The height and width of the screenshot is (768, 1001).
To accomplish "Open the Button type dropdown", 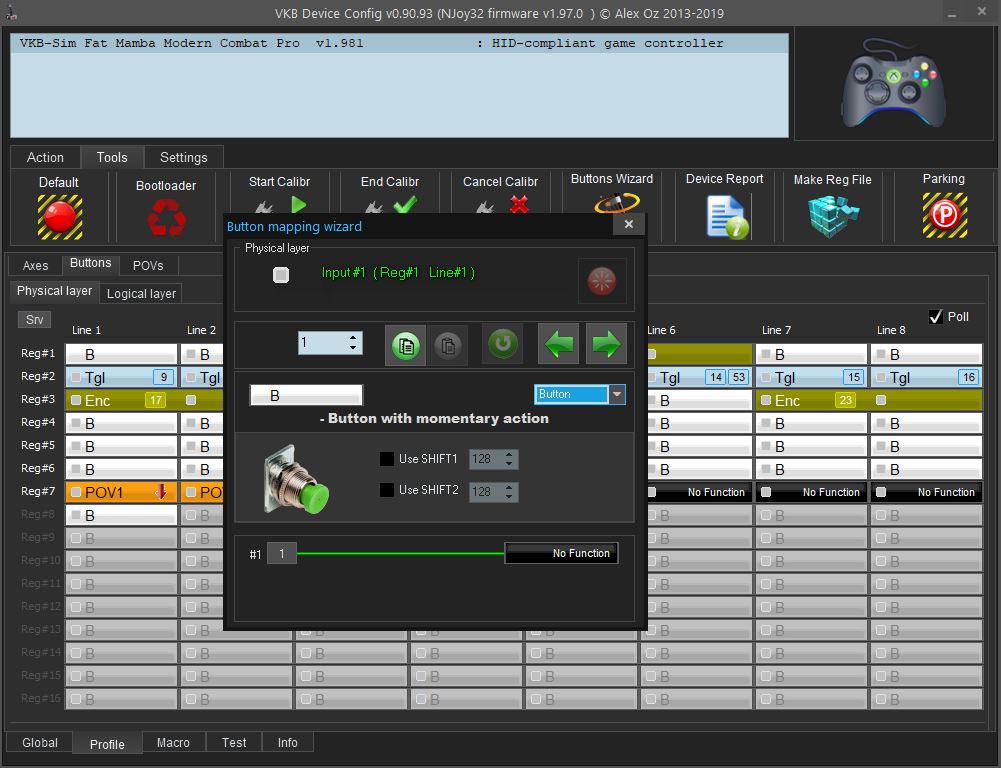I will pyautogui.click(x=580, y=395).
